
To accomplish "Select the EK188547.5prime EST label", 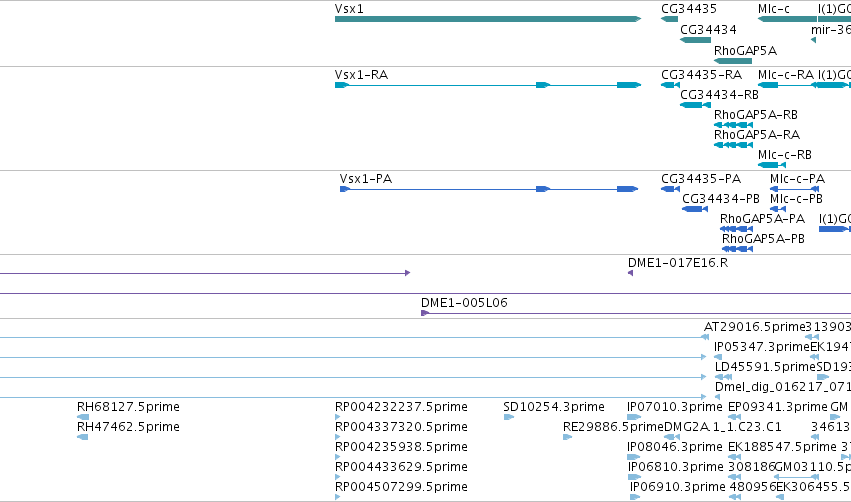I will click(782, 447).
